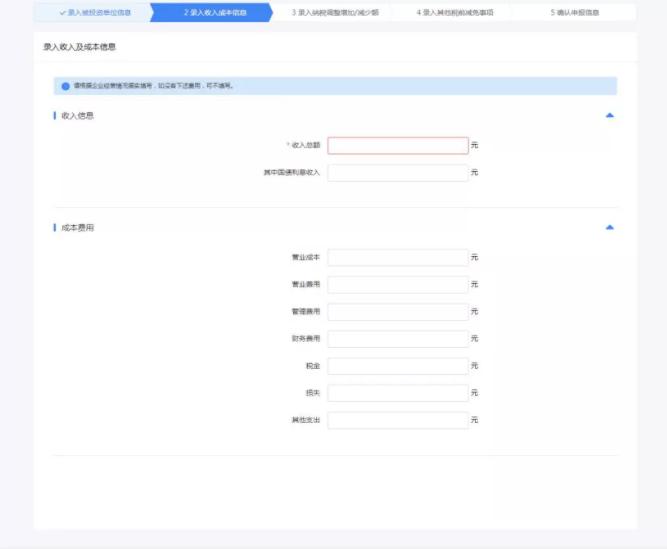The height and width of the screenshot is (549, 667).
Task: Click the 收入总额 field label
Action: (305, 145)
